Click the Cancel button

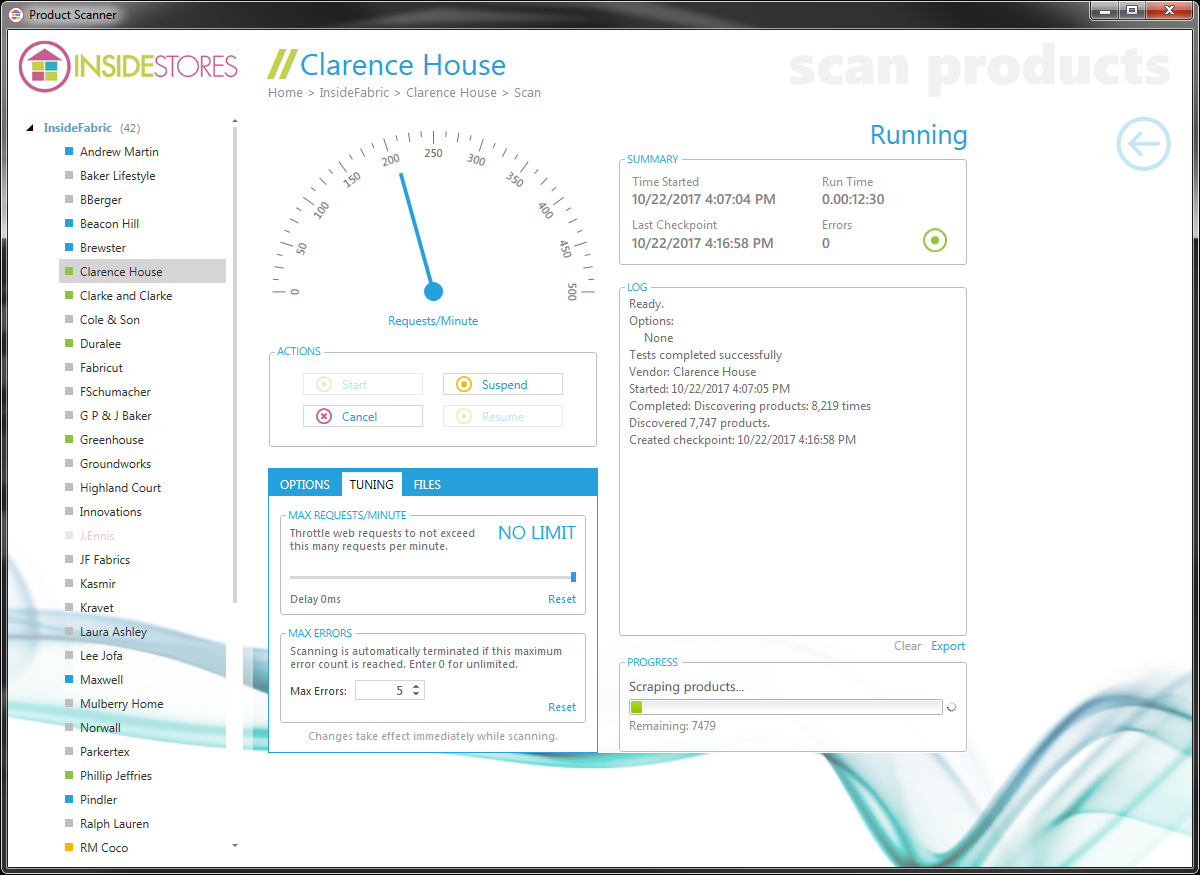(363, 416)
